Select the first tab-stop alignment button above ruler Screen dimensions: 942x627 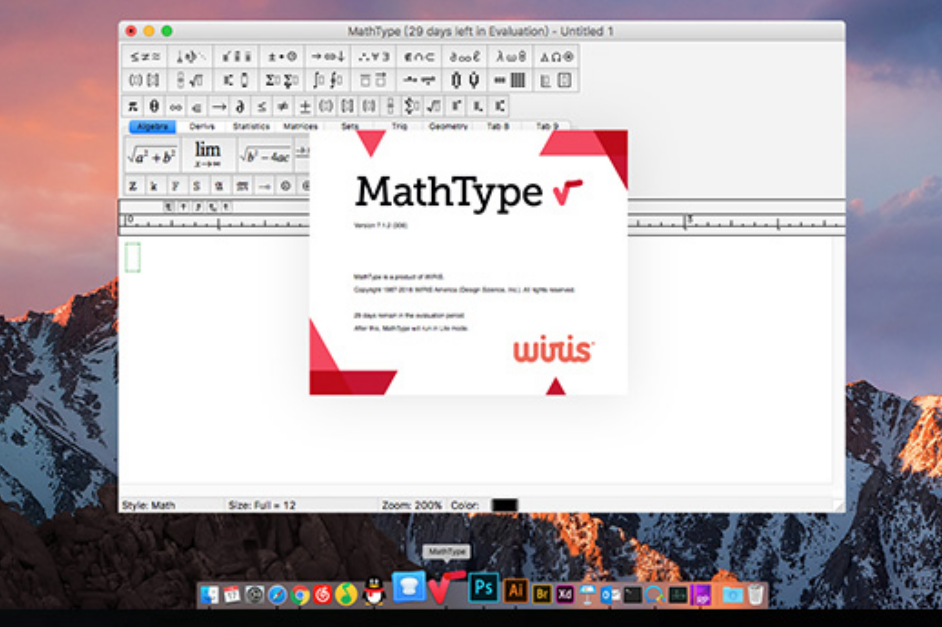click(169, 207)
